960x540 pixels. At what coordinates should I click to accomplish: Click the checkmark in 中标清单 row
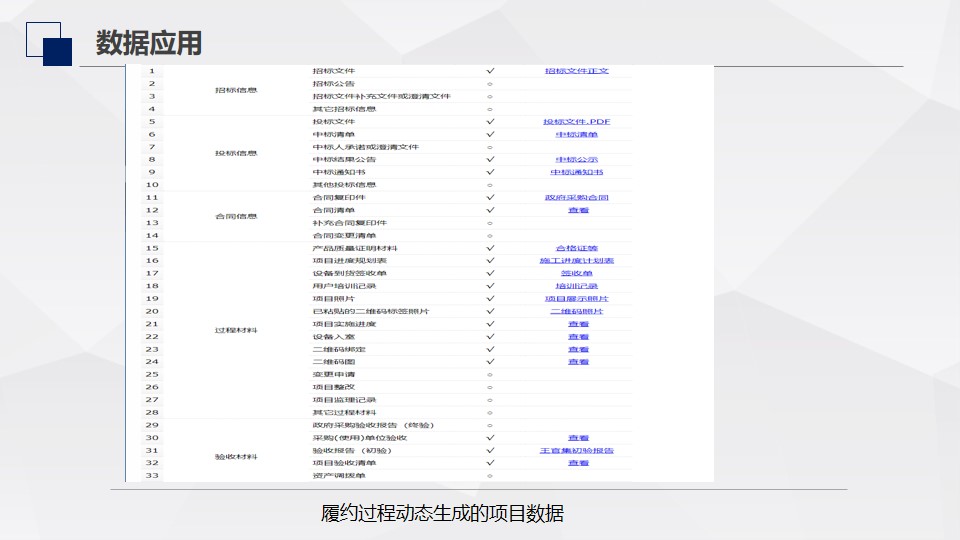[490, 134]
